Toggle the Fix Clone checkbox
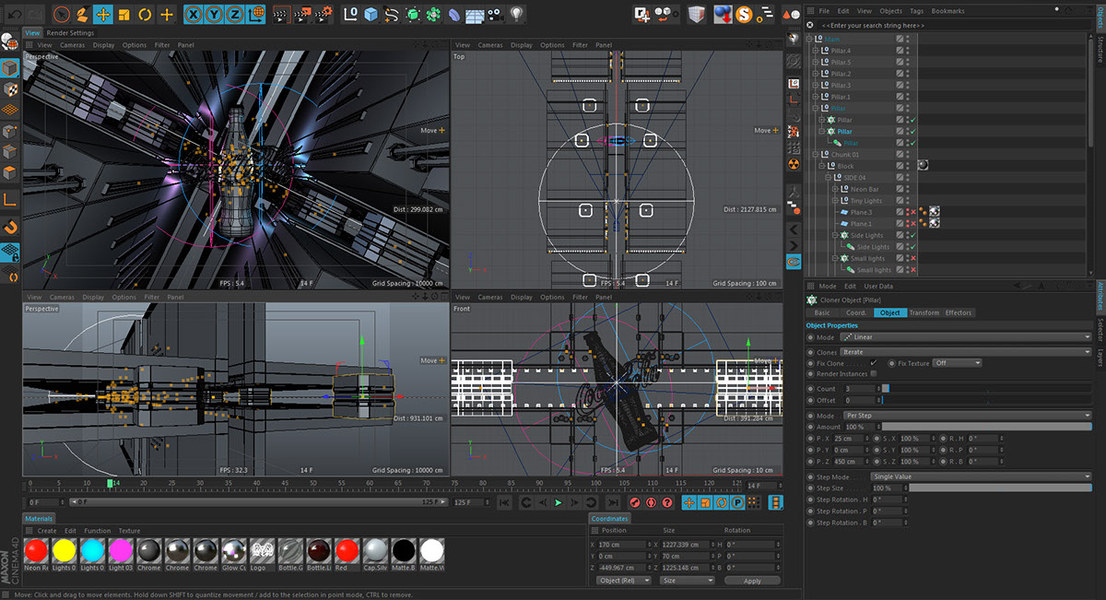The height and width of the screenshot is (600, 1106). (874, 363)
